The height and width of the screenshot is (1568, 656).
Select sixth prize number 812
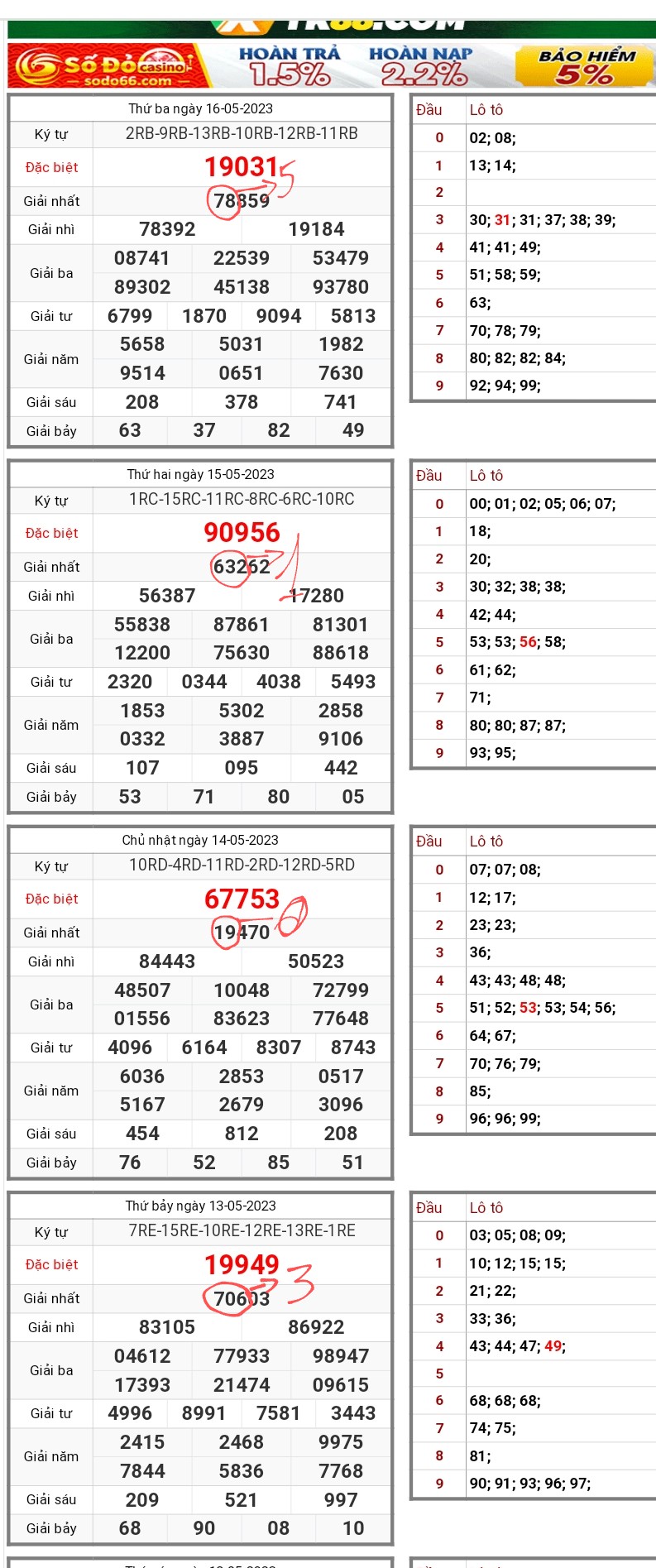pyautogui.click(x=242, y=1134)
